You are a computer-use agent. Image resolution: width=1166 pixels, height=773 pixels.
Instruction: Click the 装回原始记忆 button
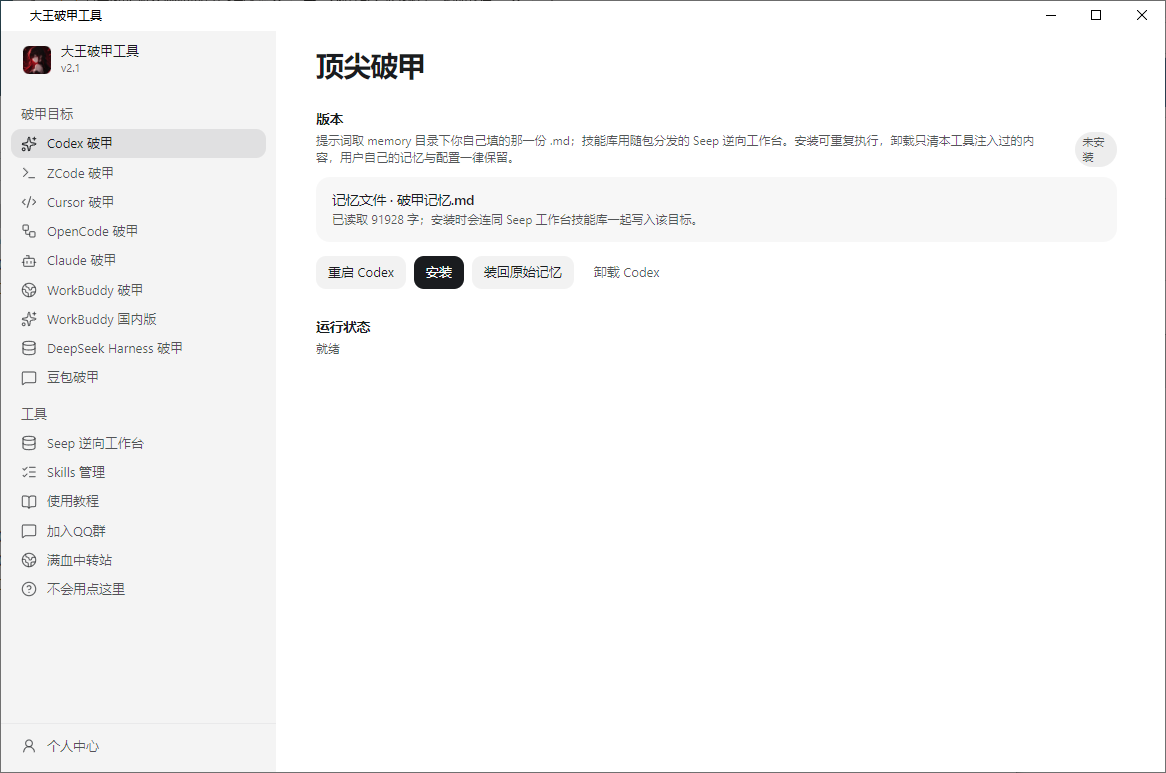[x=523, y=273]
